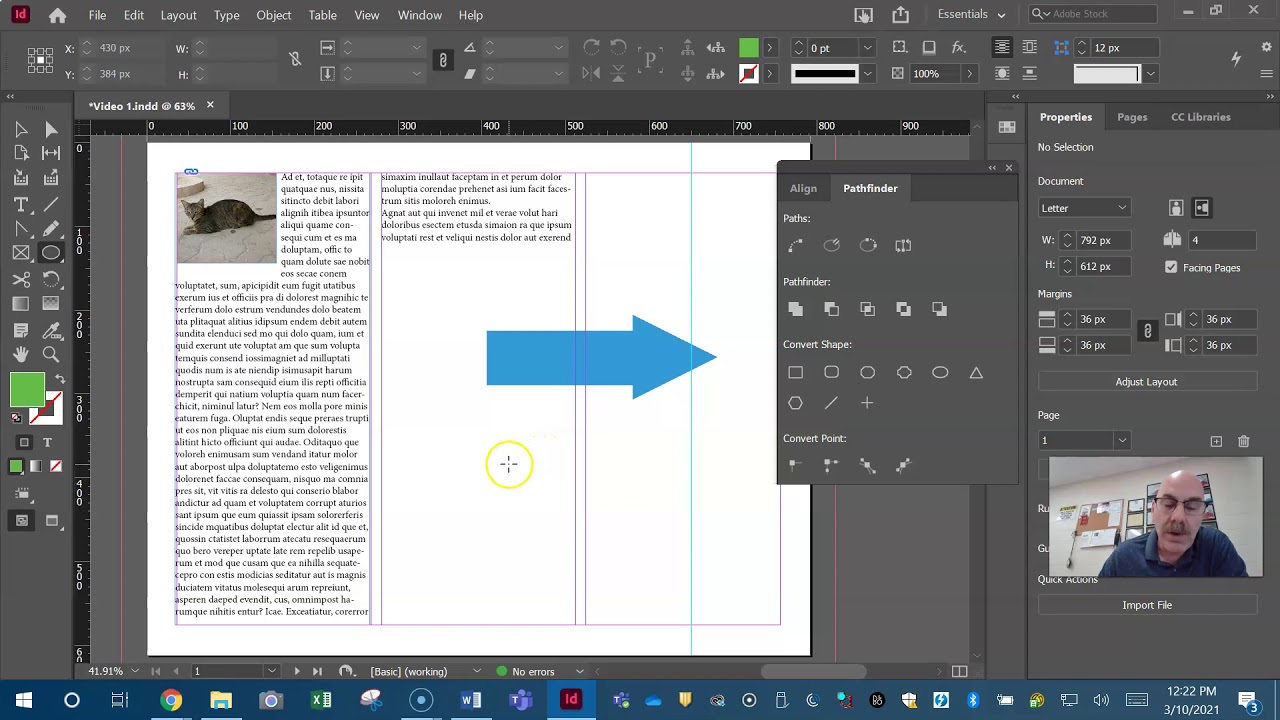
Task: Open the stroke style dropdown
Action: coord(867,74)
